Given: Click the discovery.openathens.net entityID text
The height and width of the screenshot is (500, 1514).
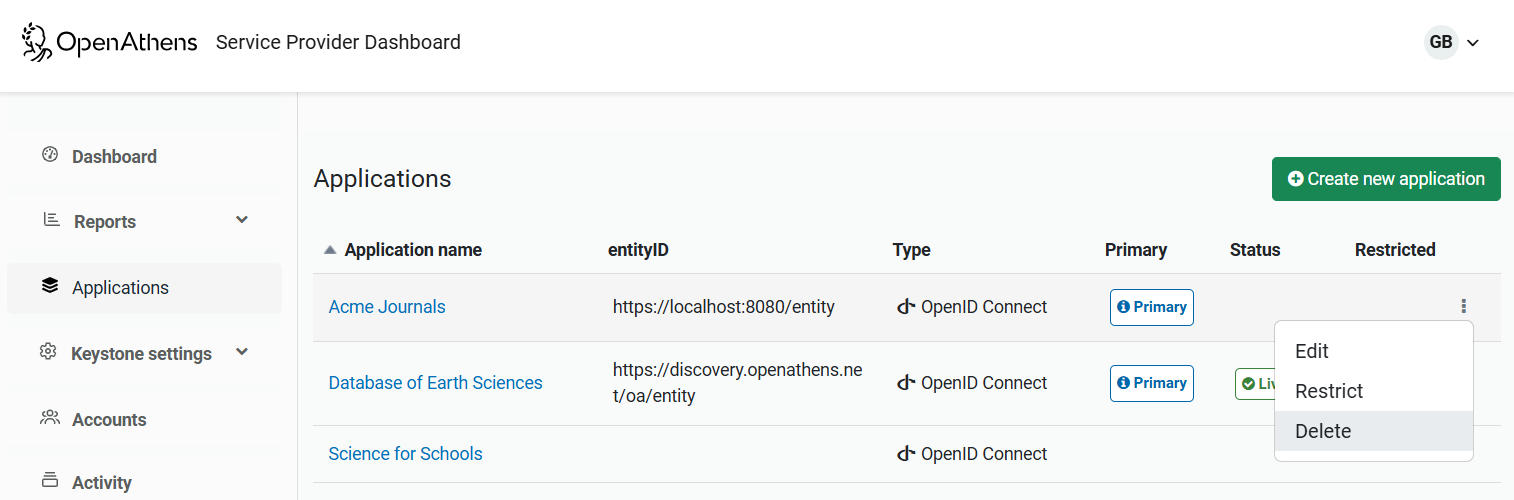Looking at the screenshot, I should point(738,383).
